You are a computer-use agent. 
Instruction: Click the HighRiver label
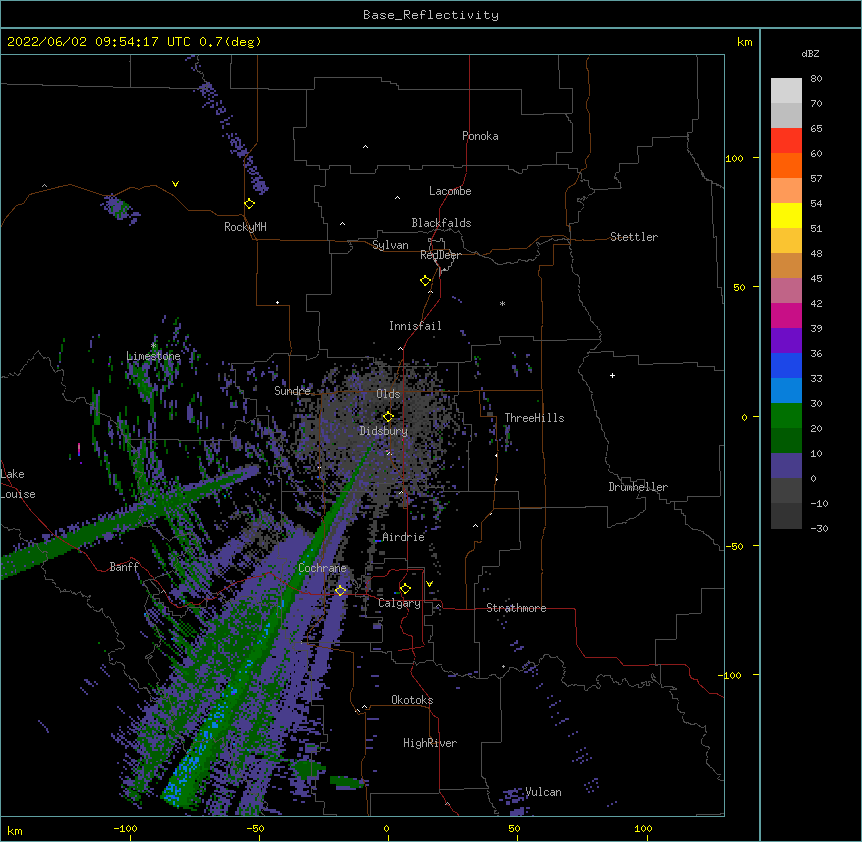[x=430, y=743]
